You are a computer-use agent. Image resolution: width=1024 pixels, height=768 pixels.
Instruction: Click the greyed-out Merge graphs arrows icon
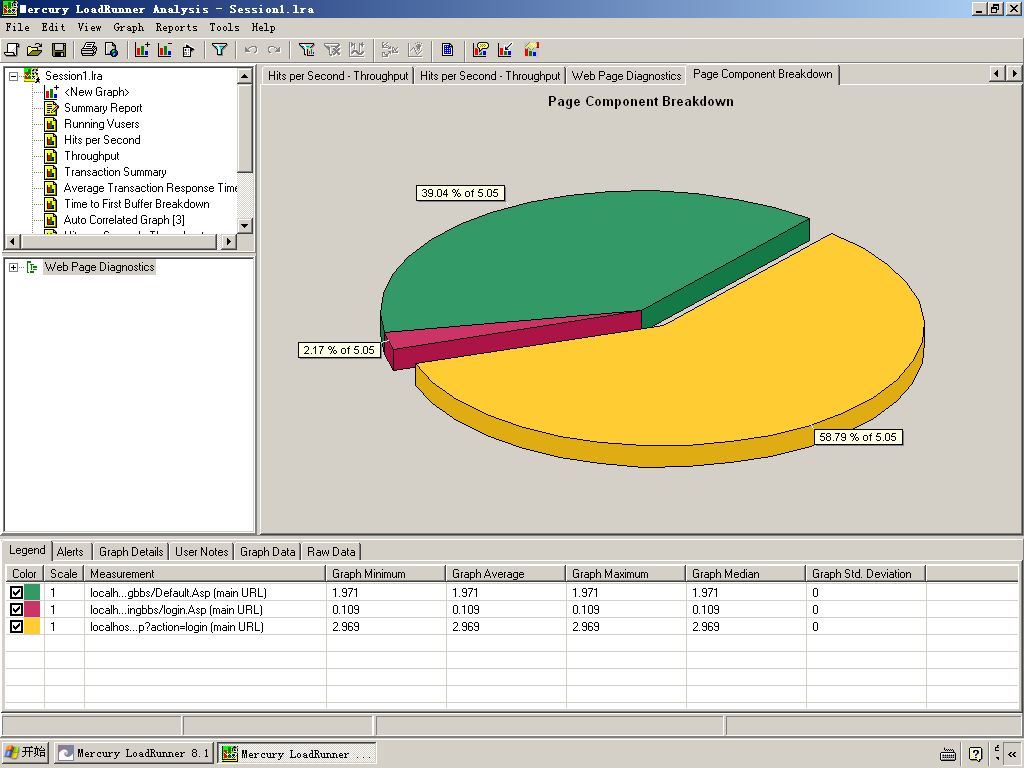click(x=389, y=50)
